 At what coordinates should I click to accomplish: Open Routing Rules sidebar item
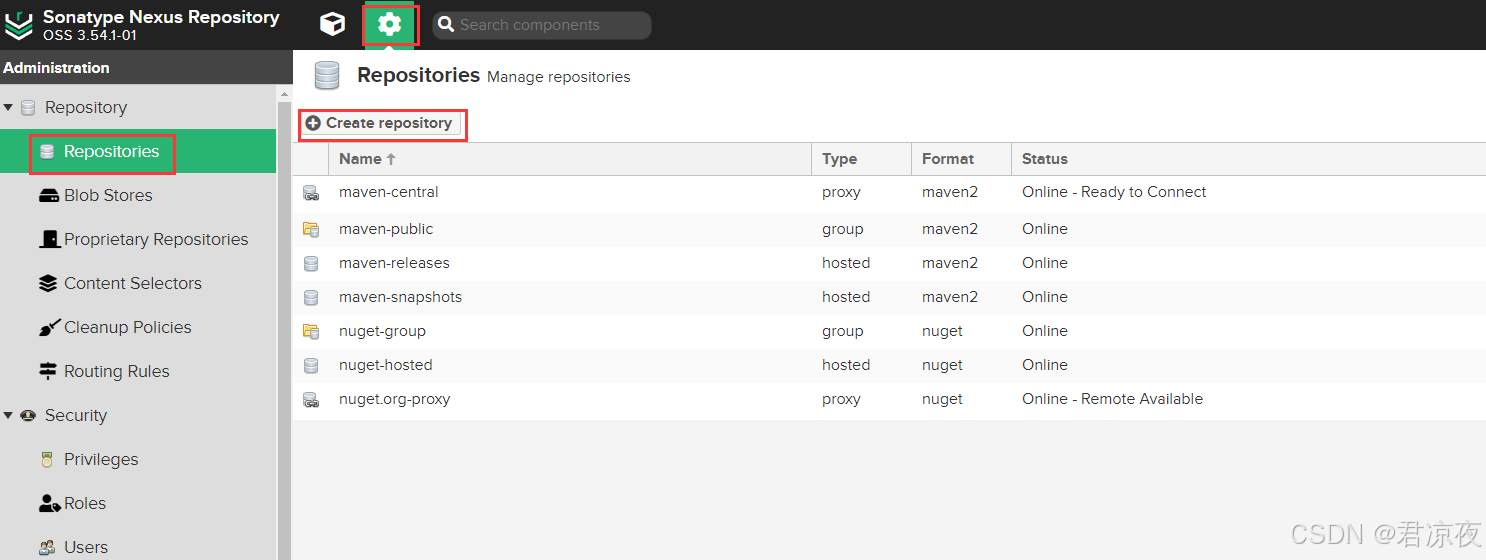[x=116, y=371]
